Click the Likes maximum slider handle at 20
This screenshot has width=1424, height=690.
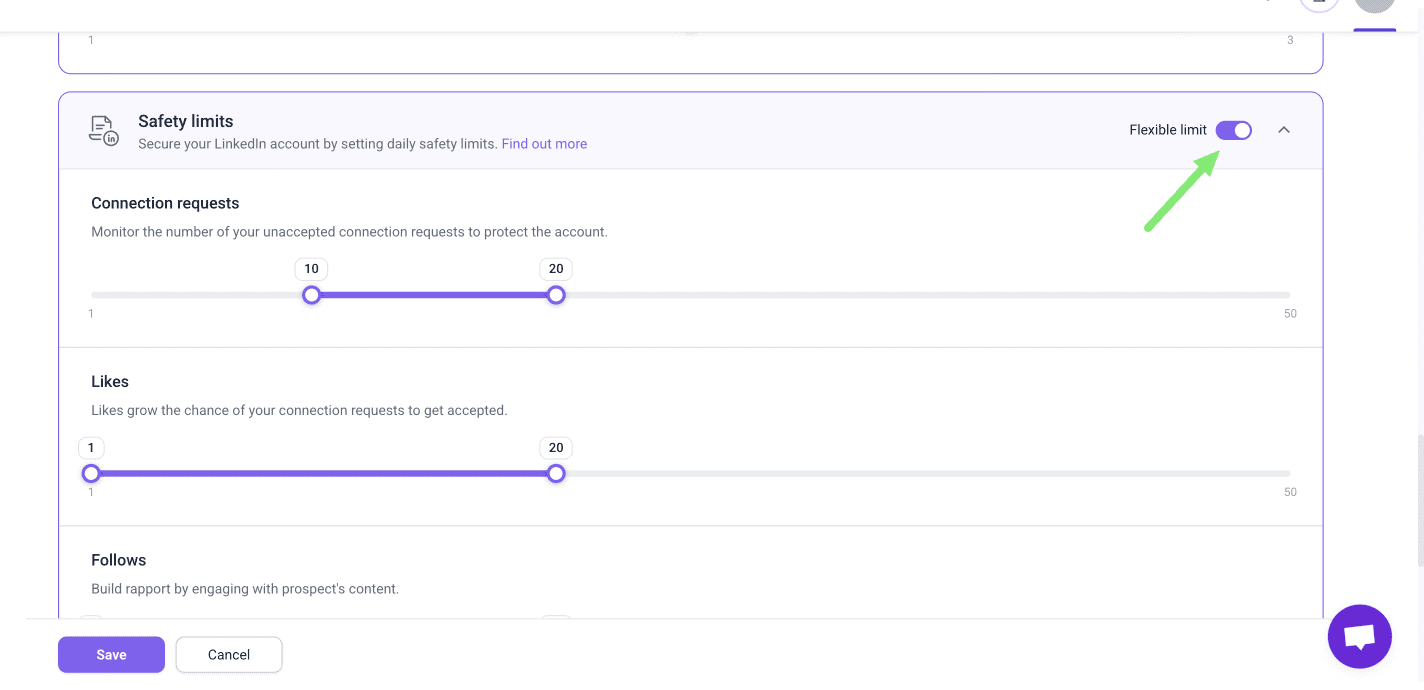pos(556,473)
